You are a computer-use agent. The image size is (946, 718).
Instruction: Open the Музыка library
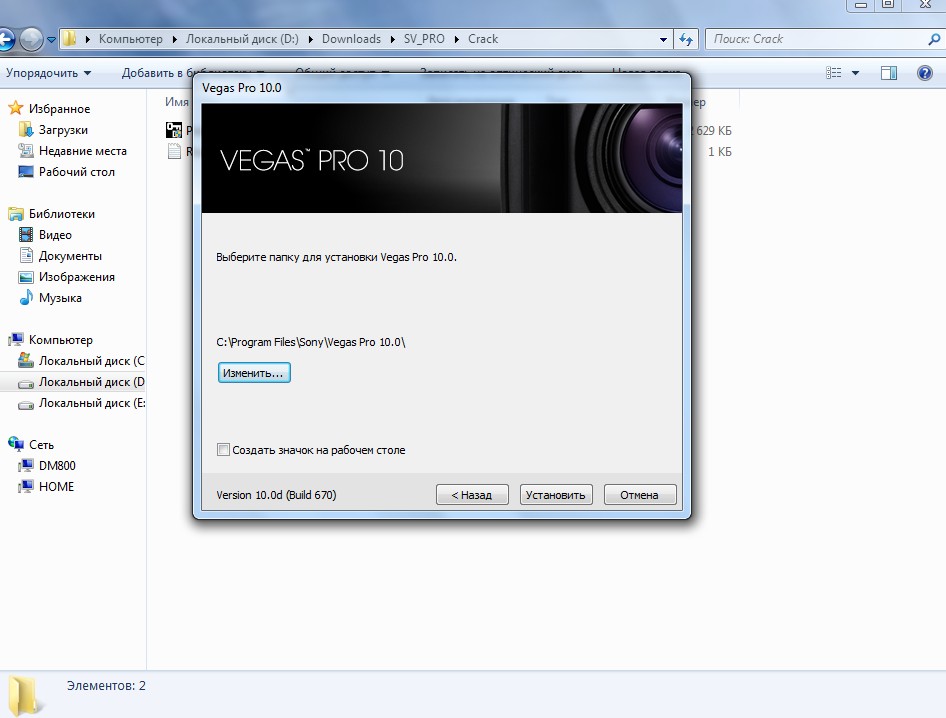[60, 298]
